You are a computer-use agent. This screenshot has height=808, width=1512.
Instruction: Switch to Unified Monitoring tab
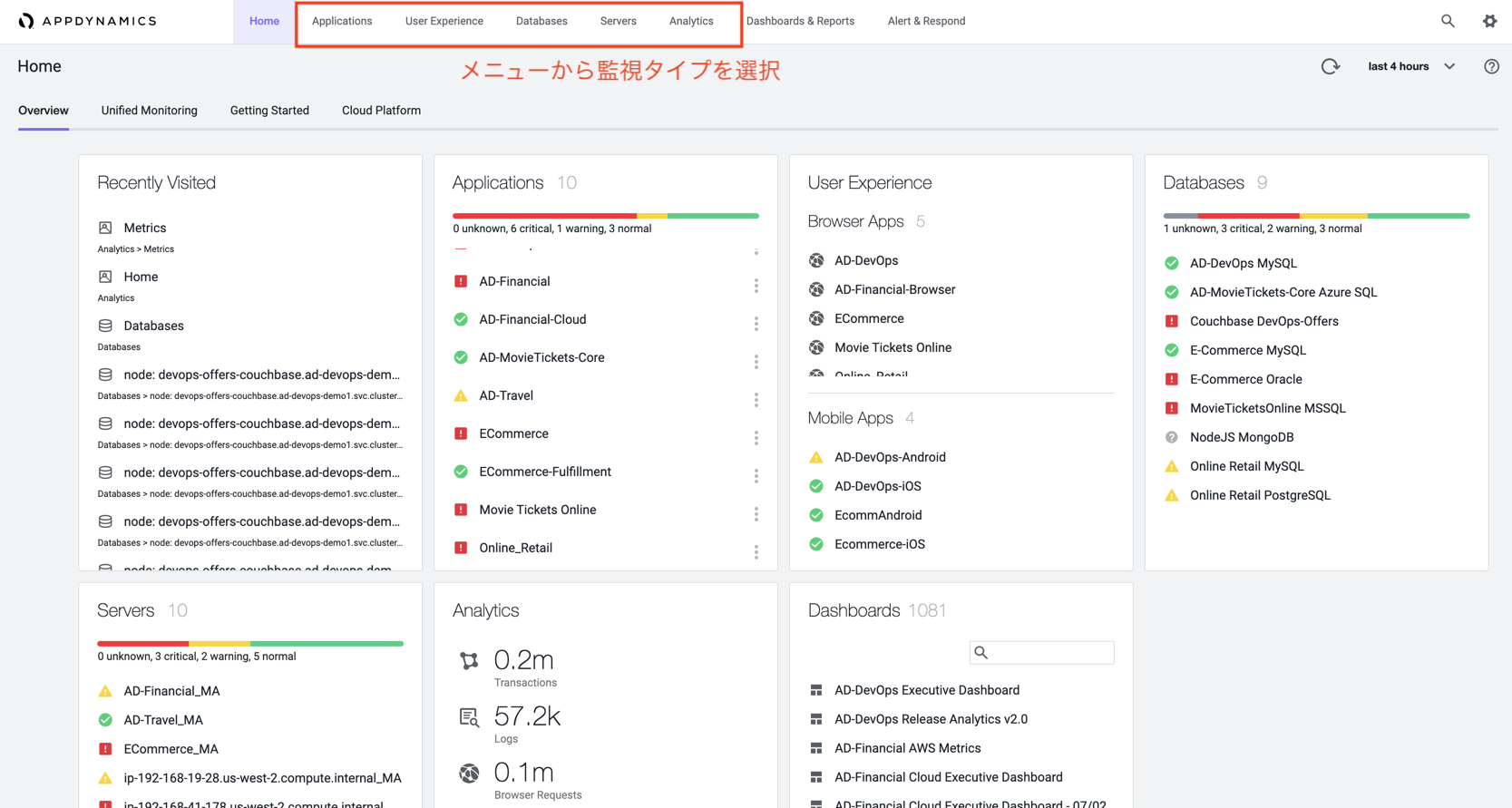150,111
